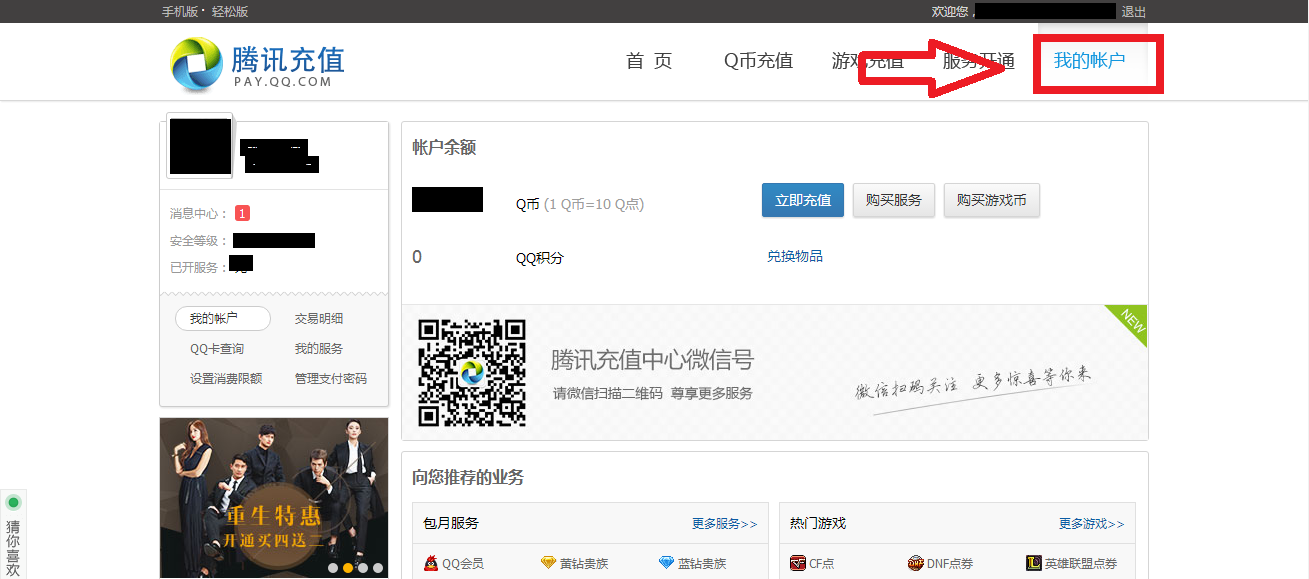Open 管理支付密码 in the sidebar
The width and height of the screenshot is (1309, 579).
[x=331, y=379]
